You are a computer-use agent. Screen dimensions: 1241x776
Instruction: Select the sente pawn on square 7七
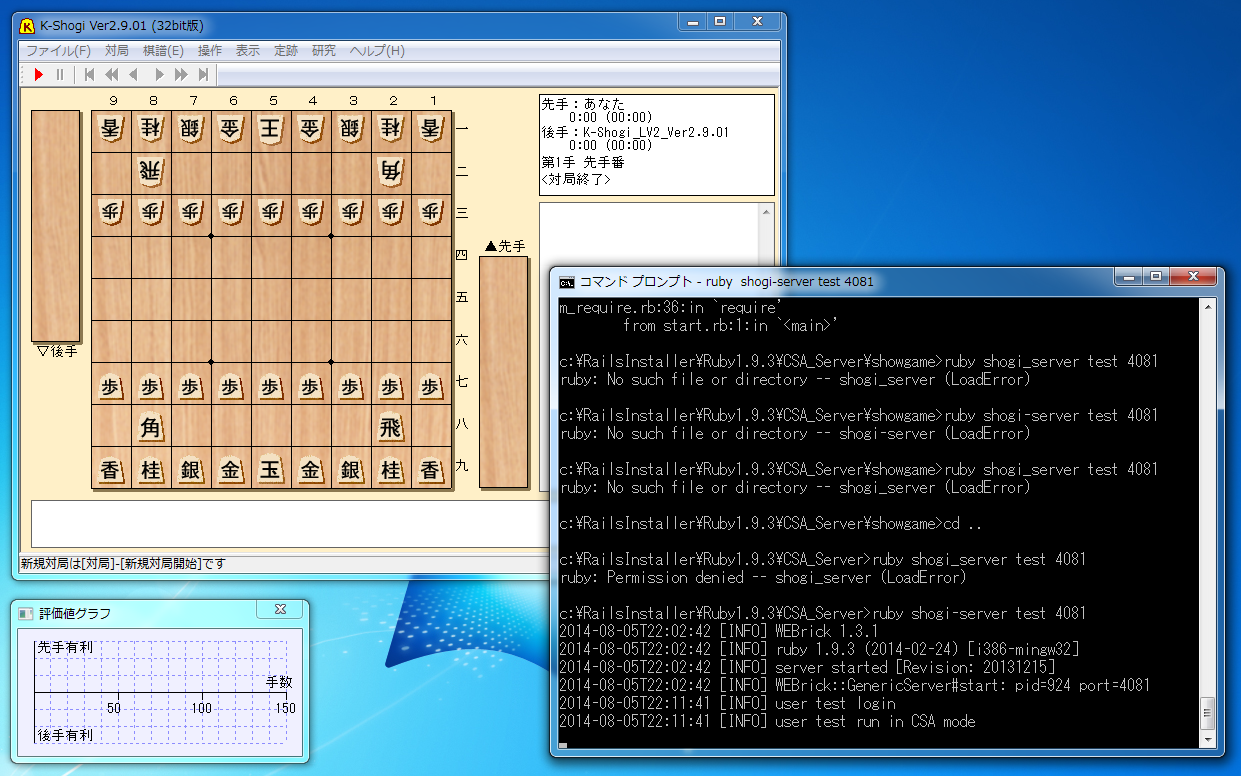[x=191, y=385]
